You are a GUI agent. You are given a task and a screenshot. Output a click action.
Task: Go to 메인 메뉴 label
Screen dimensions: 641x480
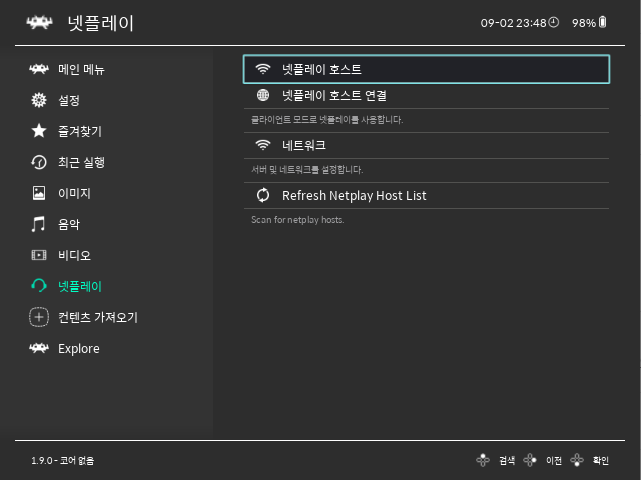point(81,69)
